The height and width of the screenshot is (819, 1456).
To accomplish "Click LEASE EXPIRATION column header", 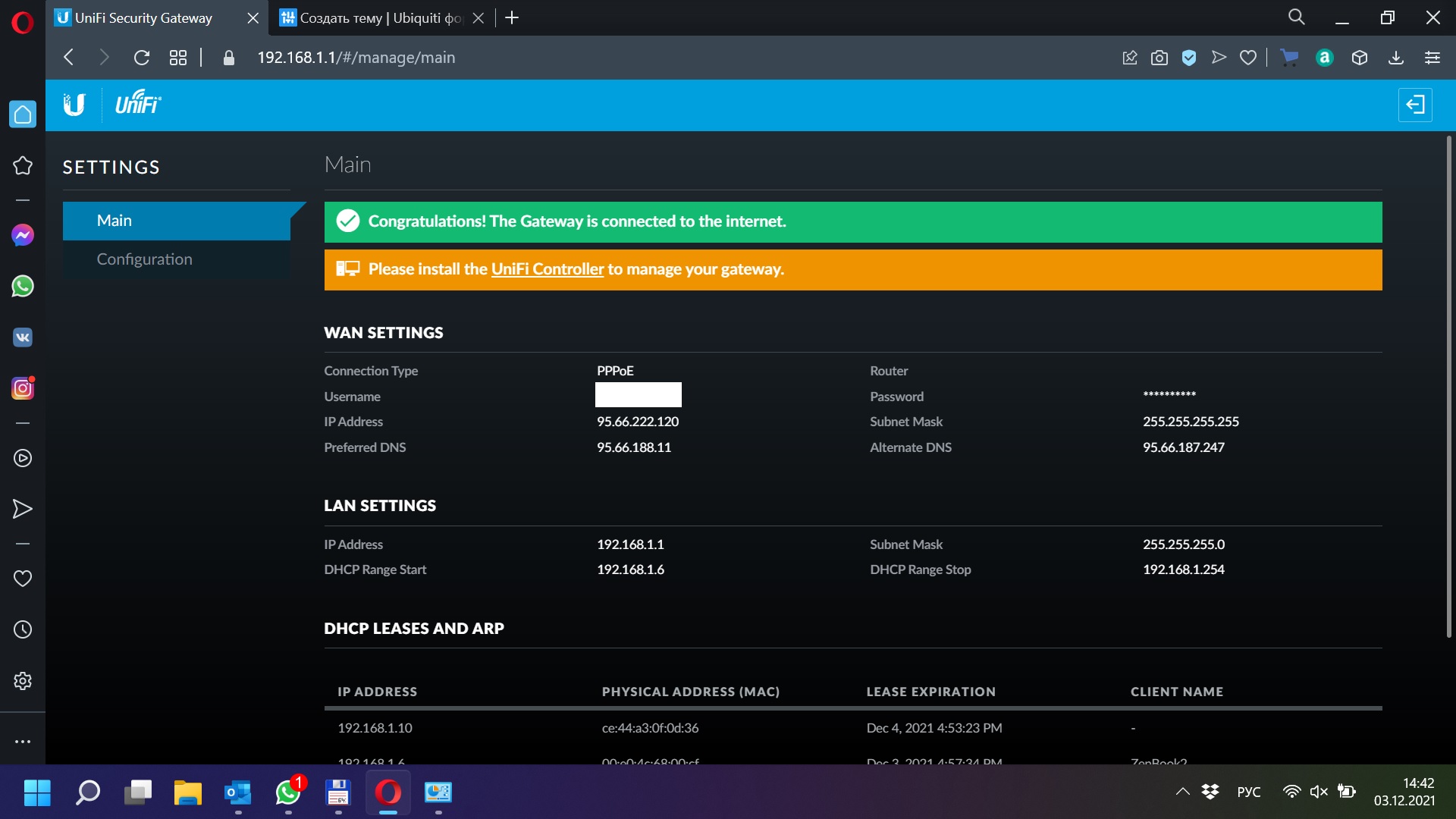I will 931,692.
